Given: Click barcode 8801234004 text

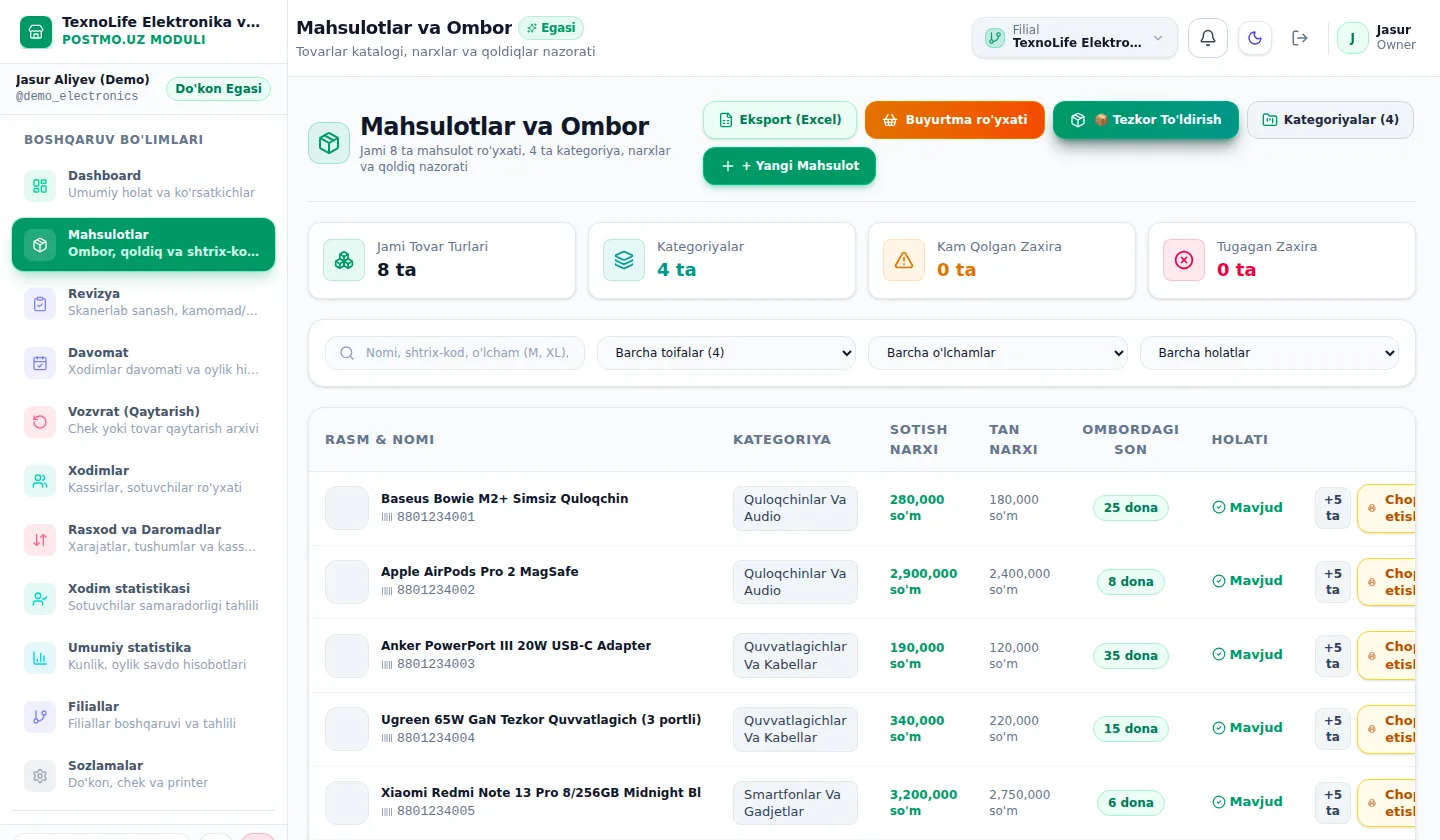Looking at the screenshot, I should (x=436, y=738).
